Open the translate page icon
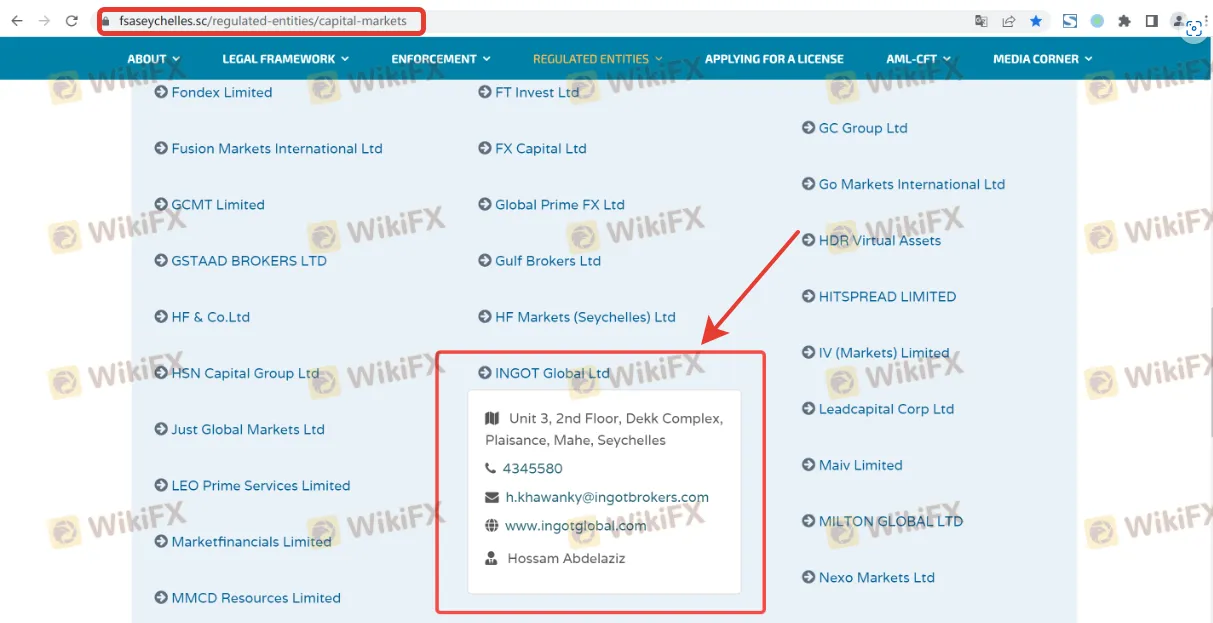Image resolution: width=1213 pixels, height=623 pixels. pos(981,21)
